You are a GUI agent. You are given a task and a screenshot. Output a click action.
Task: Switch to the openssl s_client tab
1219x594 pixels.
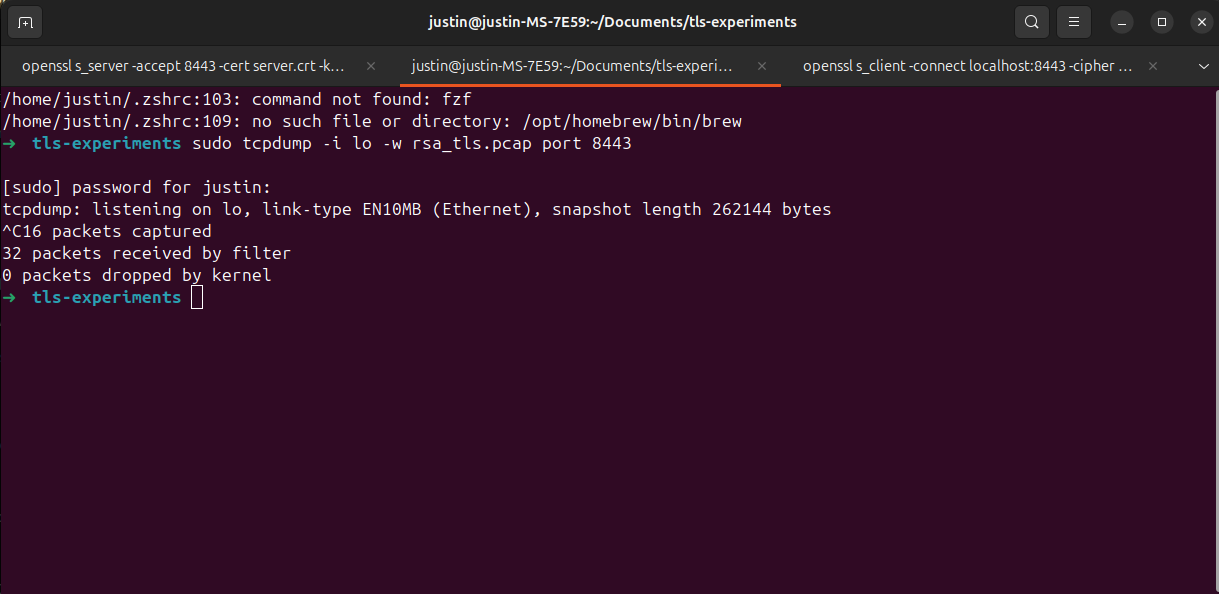click(967, 66)
